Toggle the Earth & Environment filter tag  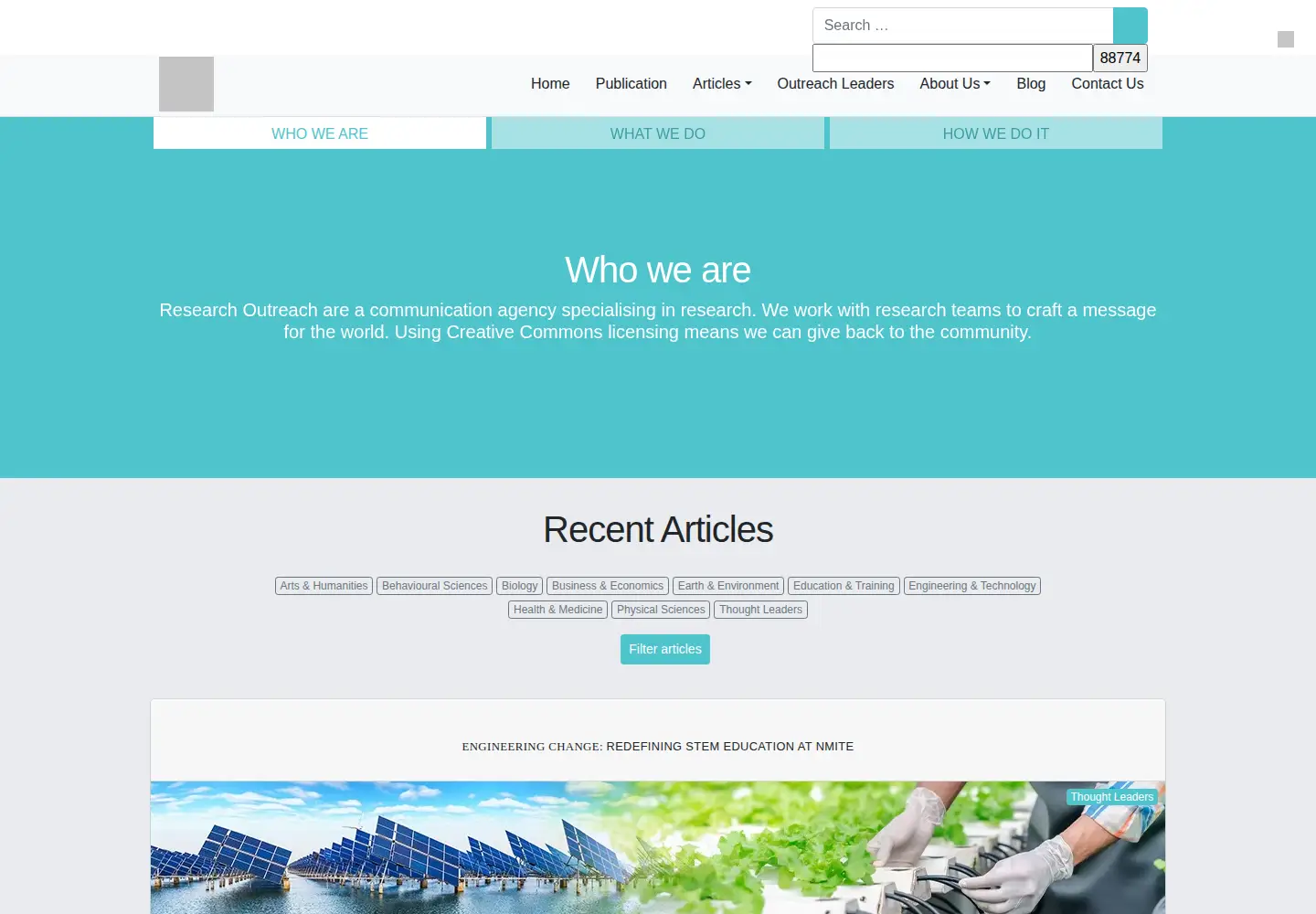coord(728,586)
